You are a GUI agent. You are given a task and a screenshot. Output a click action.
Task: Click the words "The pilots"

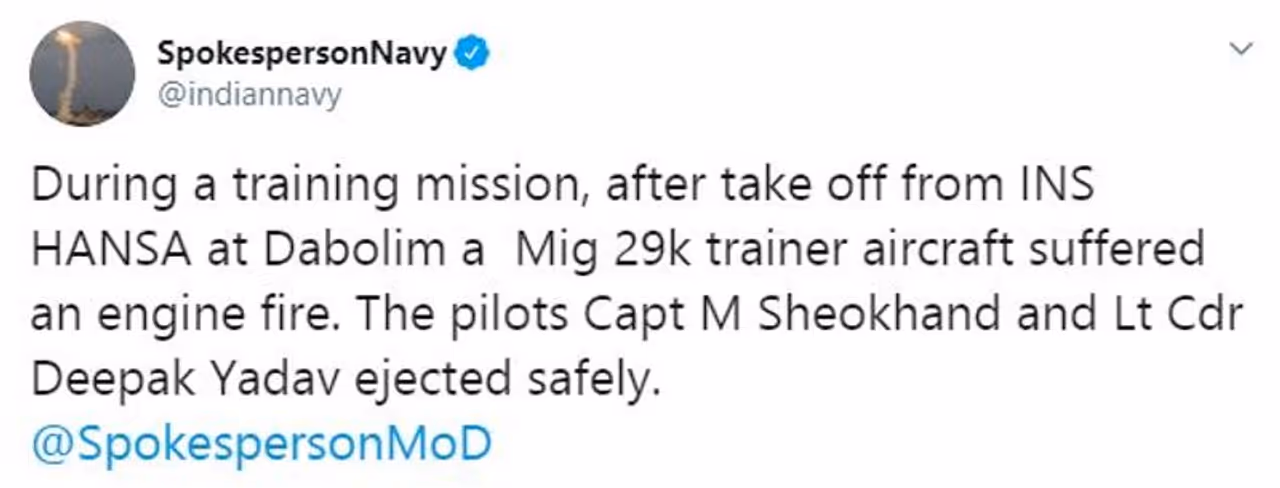pyautogui.click(x=453, y=314)
